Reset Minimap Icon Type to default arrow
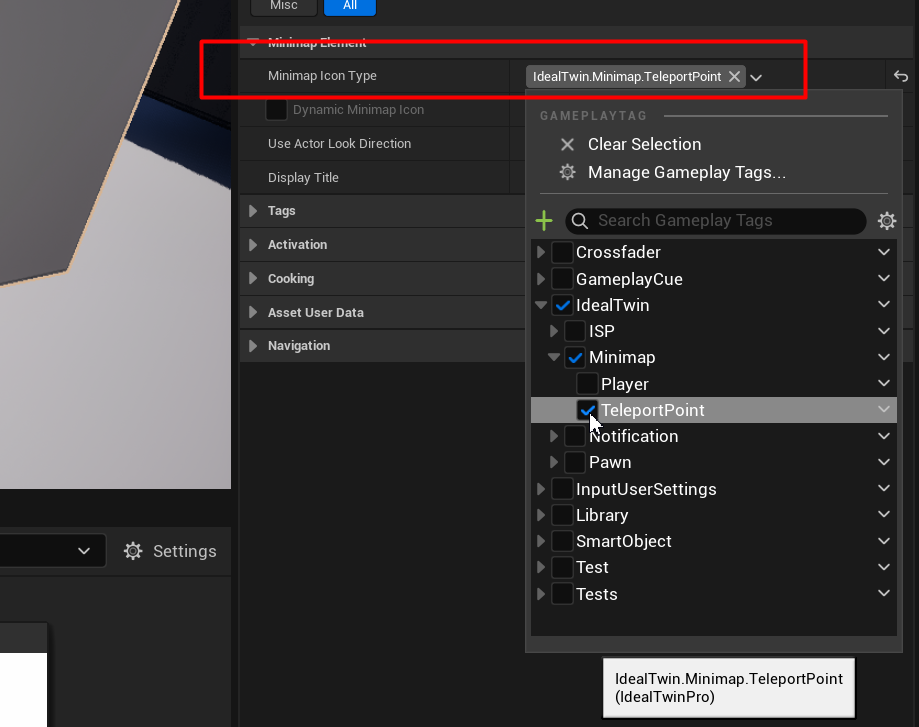 (900, 77)
